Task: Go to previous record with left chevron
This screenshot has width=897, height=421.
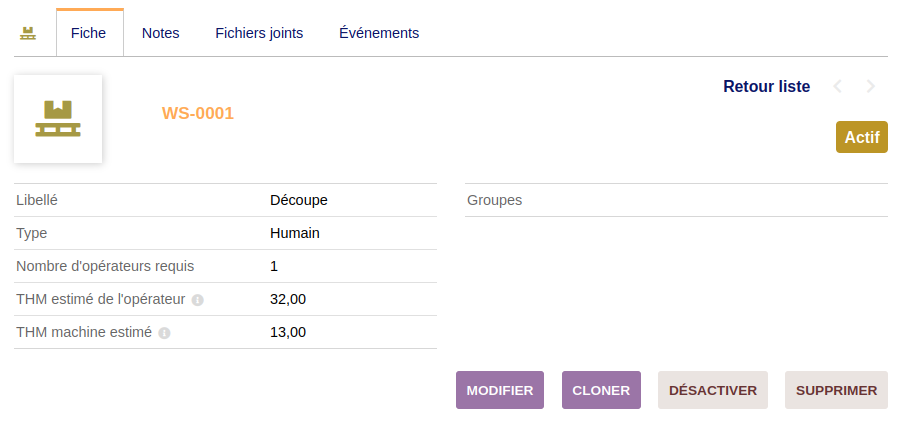Action: click(838, 87)
